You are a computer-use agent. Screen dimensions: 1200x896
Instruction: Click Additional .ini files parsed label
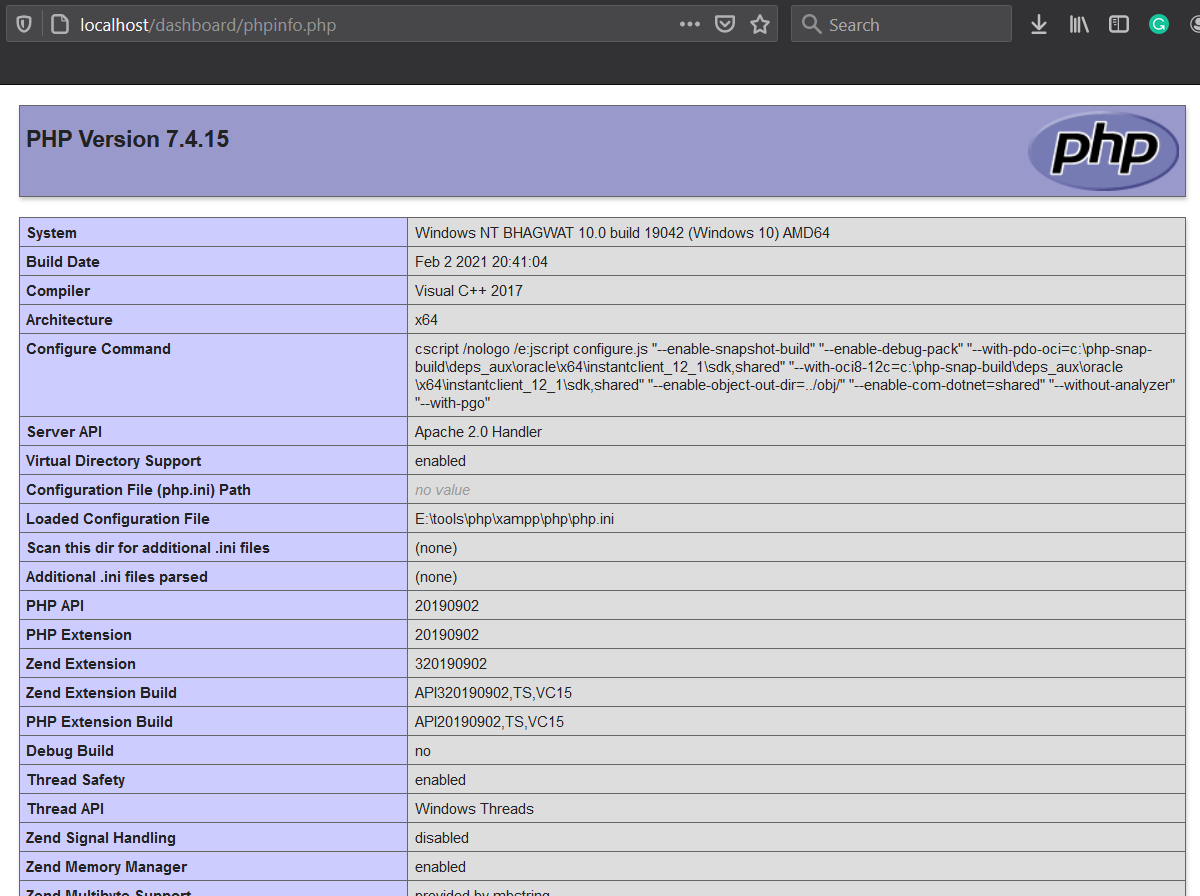(117, 577)
